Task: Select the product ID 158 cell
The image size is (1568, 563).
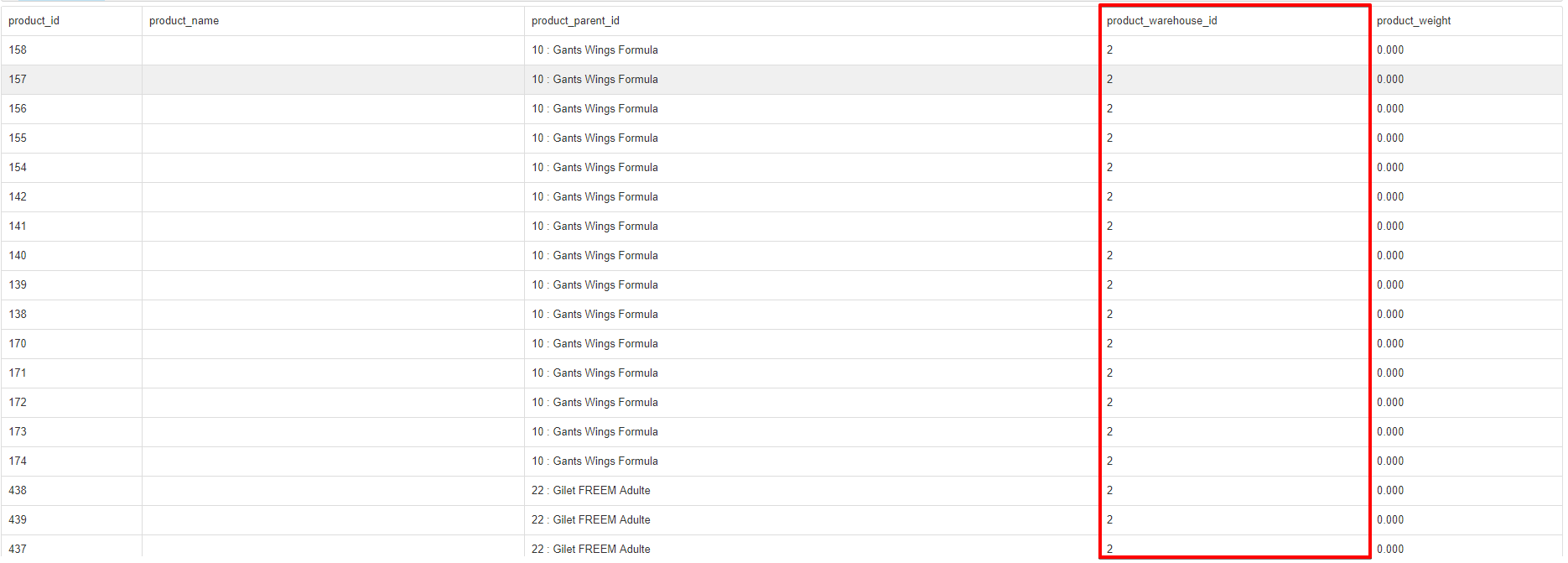Action: [x=18, y=50]
